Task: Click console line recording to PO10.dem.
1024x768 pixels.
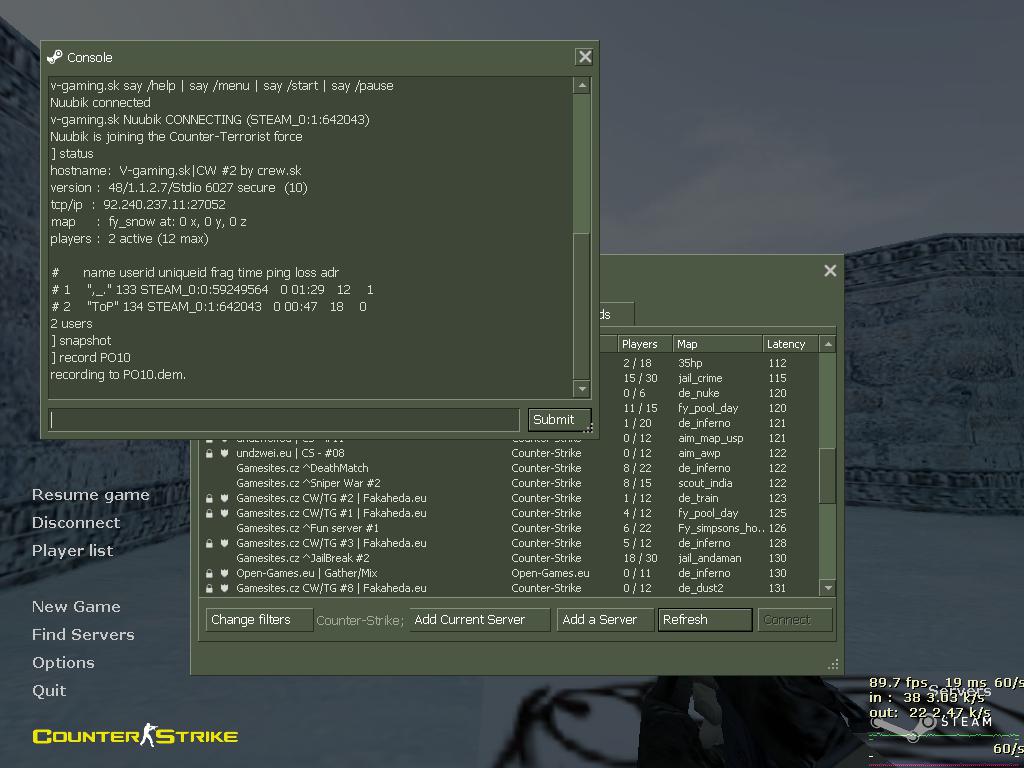Action: click(x=118, y=375)
